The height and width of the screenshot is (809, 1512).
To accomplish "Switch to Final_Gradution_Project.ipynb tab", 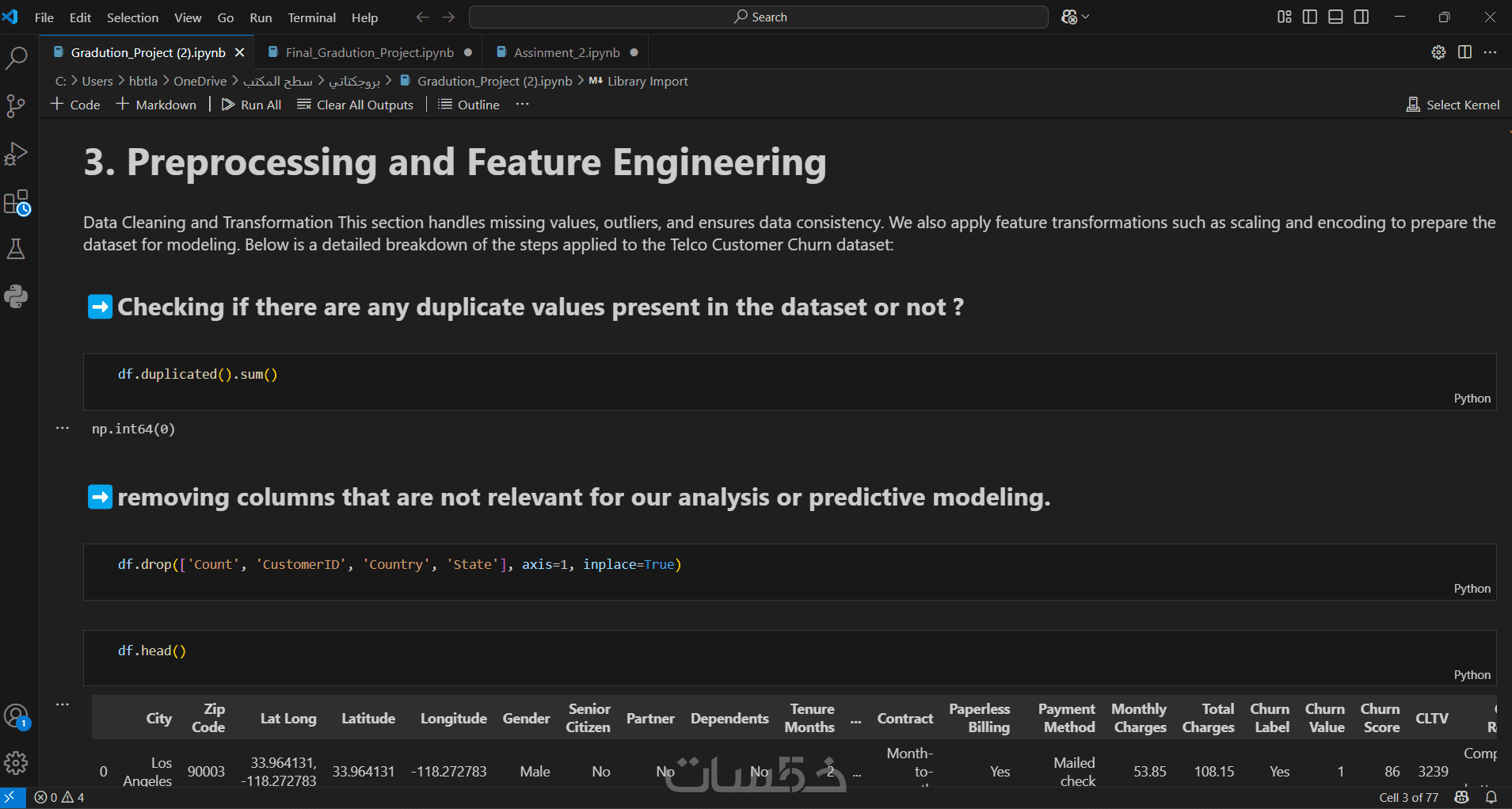I will [369, 52].
